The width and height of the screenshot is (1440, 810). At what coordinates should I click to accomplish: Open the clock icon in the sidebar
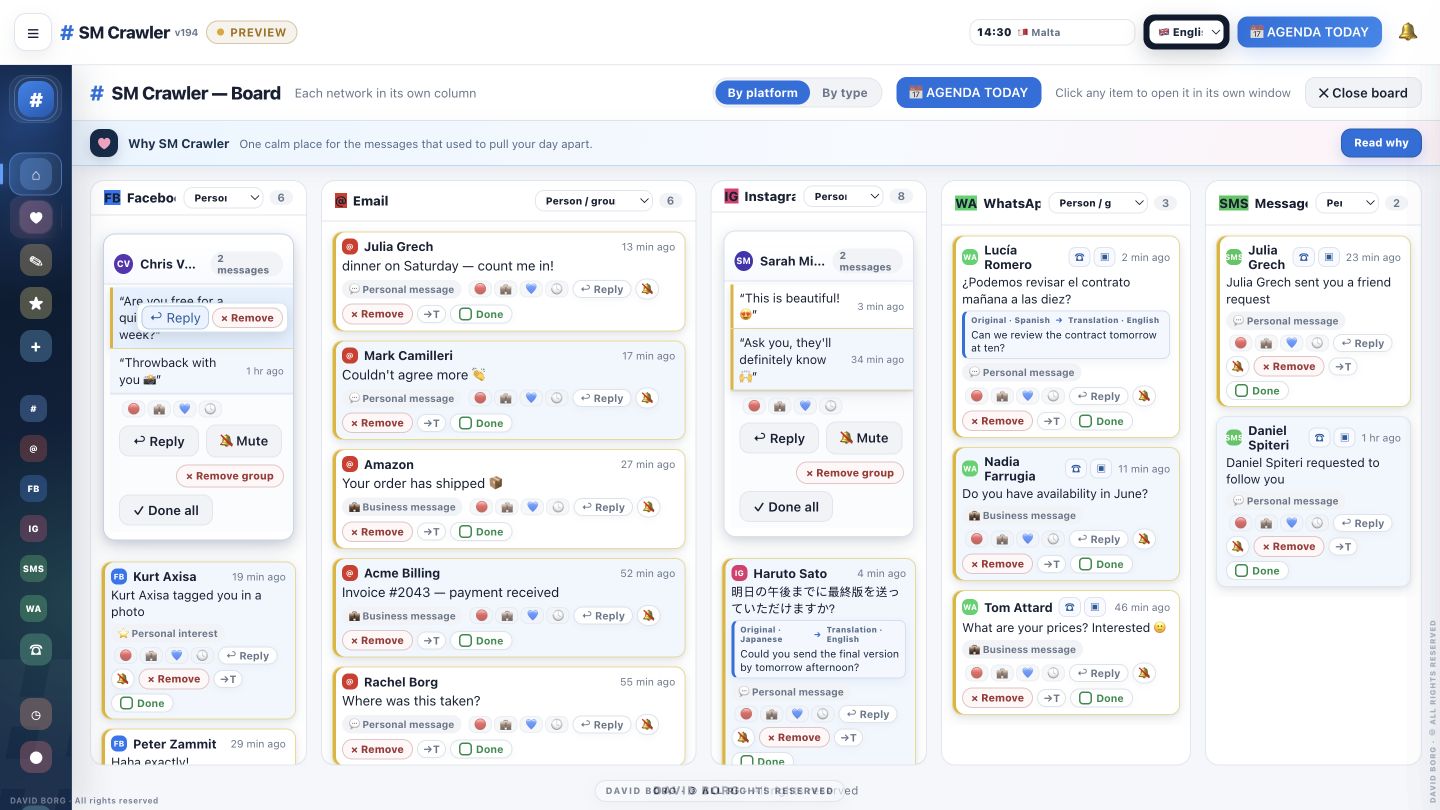[x=36, y=715]
